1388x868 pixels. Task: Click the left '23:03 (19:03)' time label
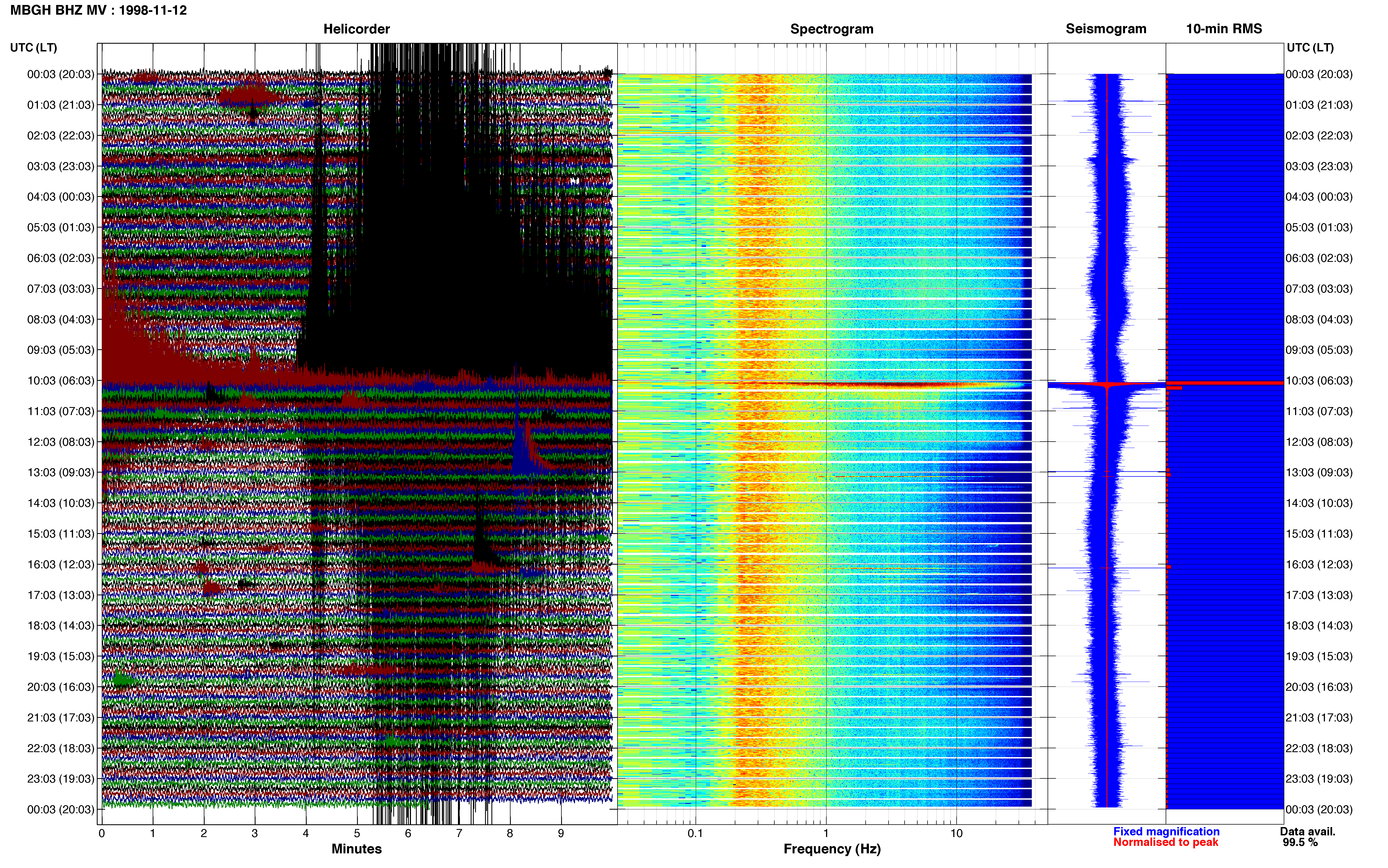pos(61,779)
